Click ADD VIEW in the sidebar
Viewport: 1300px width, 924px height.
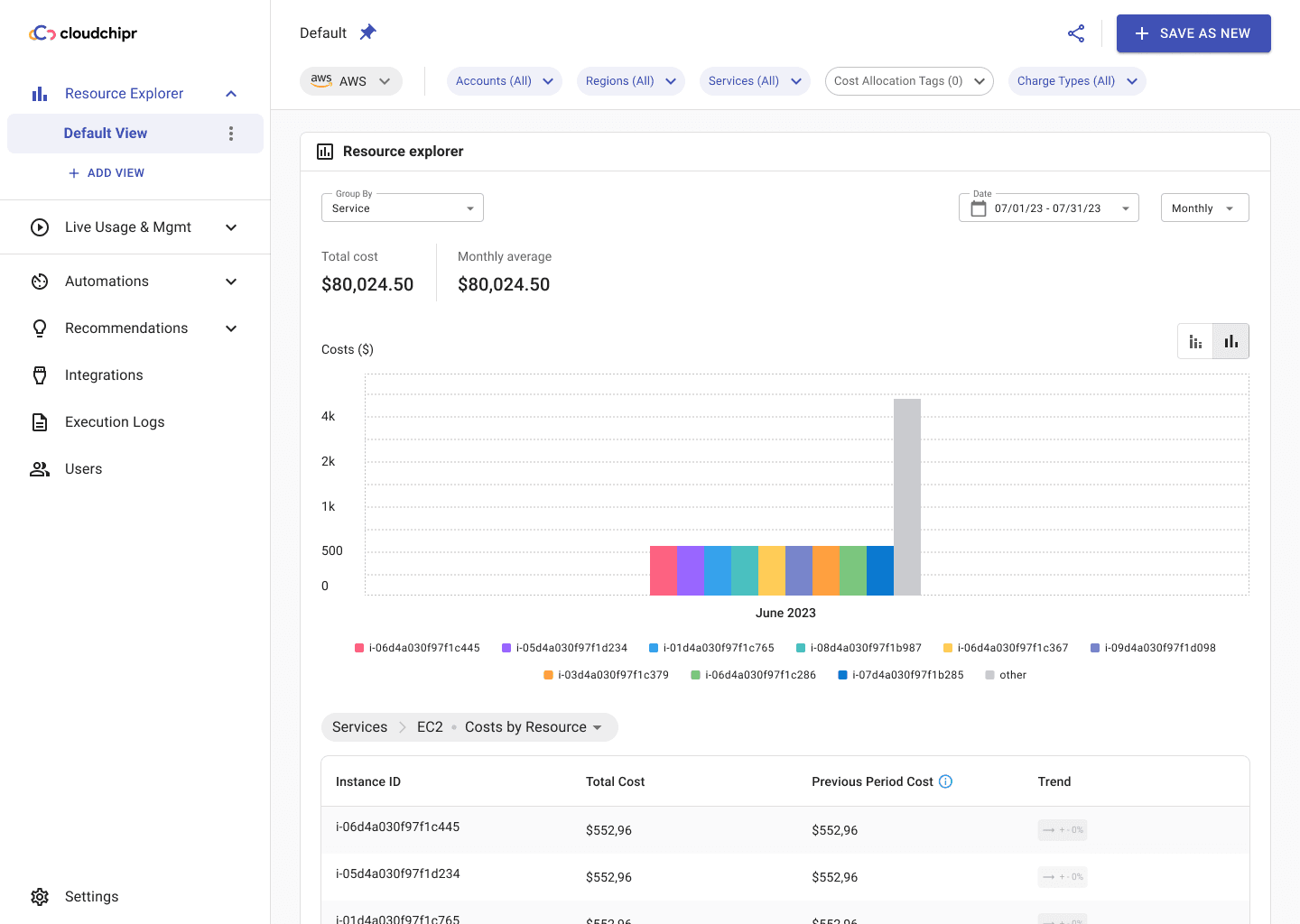click(x=107, y=173)
